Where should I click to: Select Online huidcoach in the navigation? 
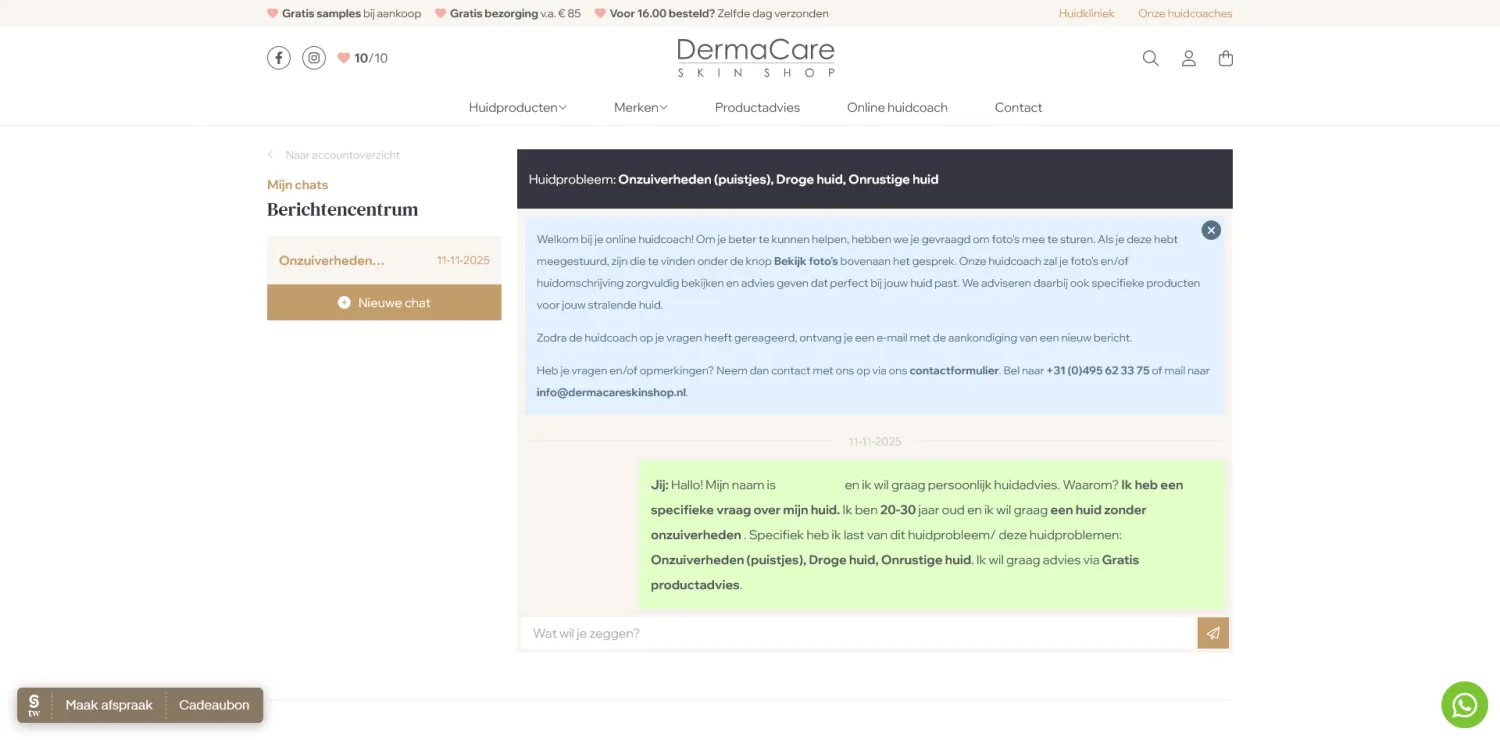click(897, 107)
